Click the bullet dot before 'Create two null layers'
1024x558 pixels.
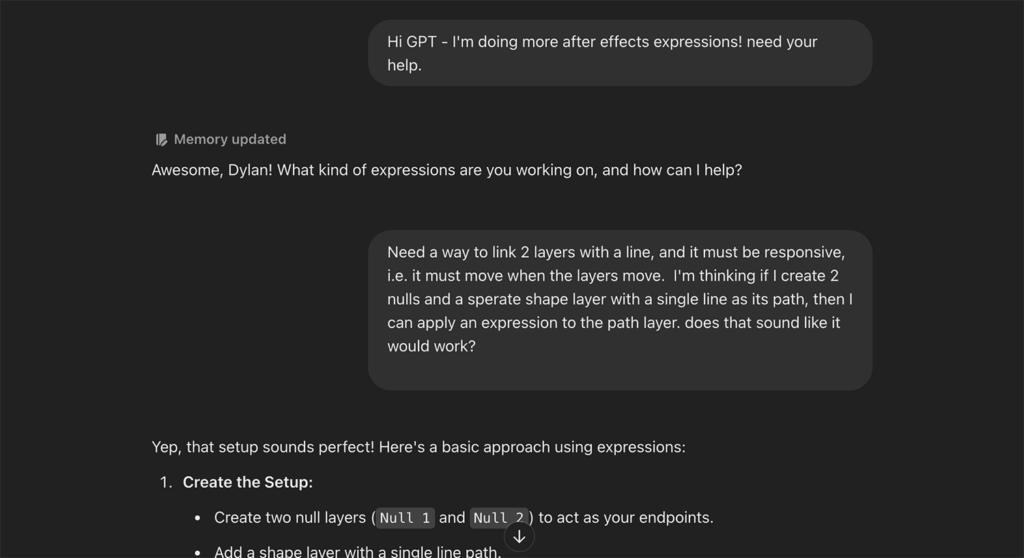point(198,518)
